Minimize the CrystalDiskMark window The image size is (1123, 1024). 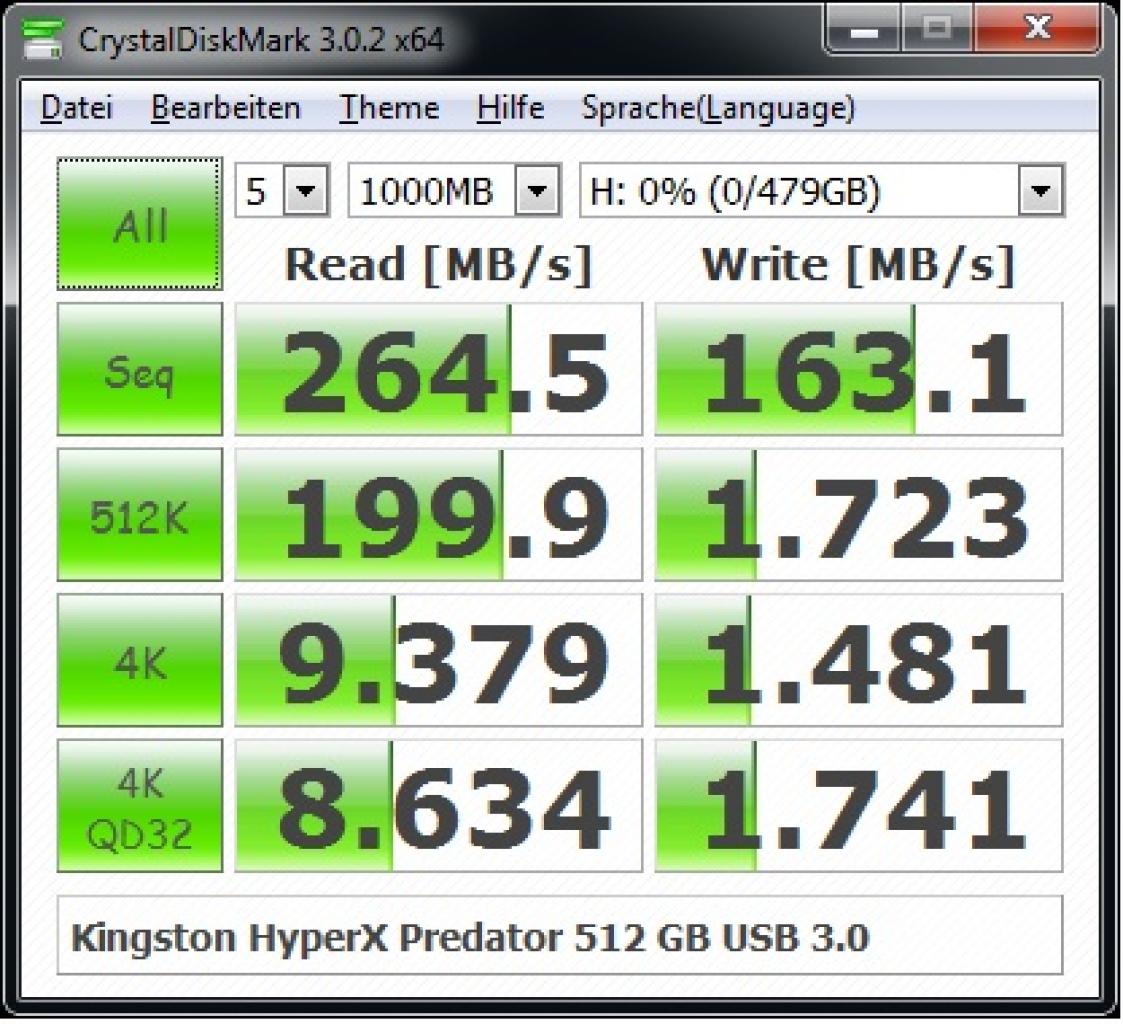864,29
